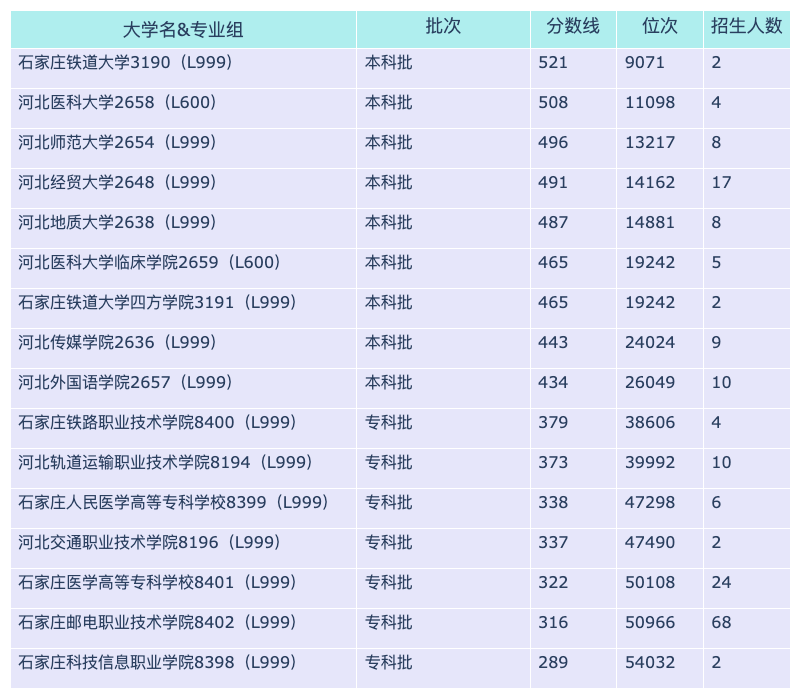The width and height of the screenshot is (800, 700).
Task: Click score 338 in 石家庄人民医学高等专科学校 row
Action: pos(553,503)
